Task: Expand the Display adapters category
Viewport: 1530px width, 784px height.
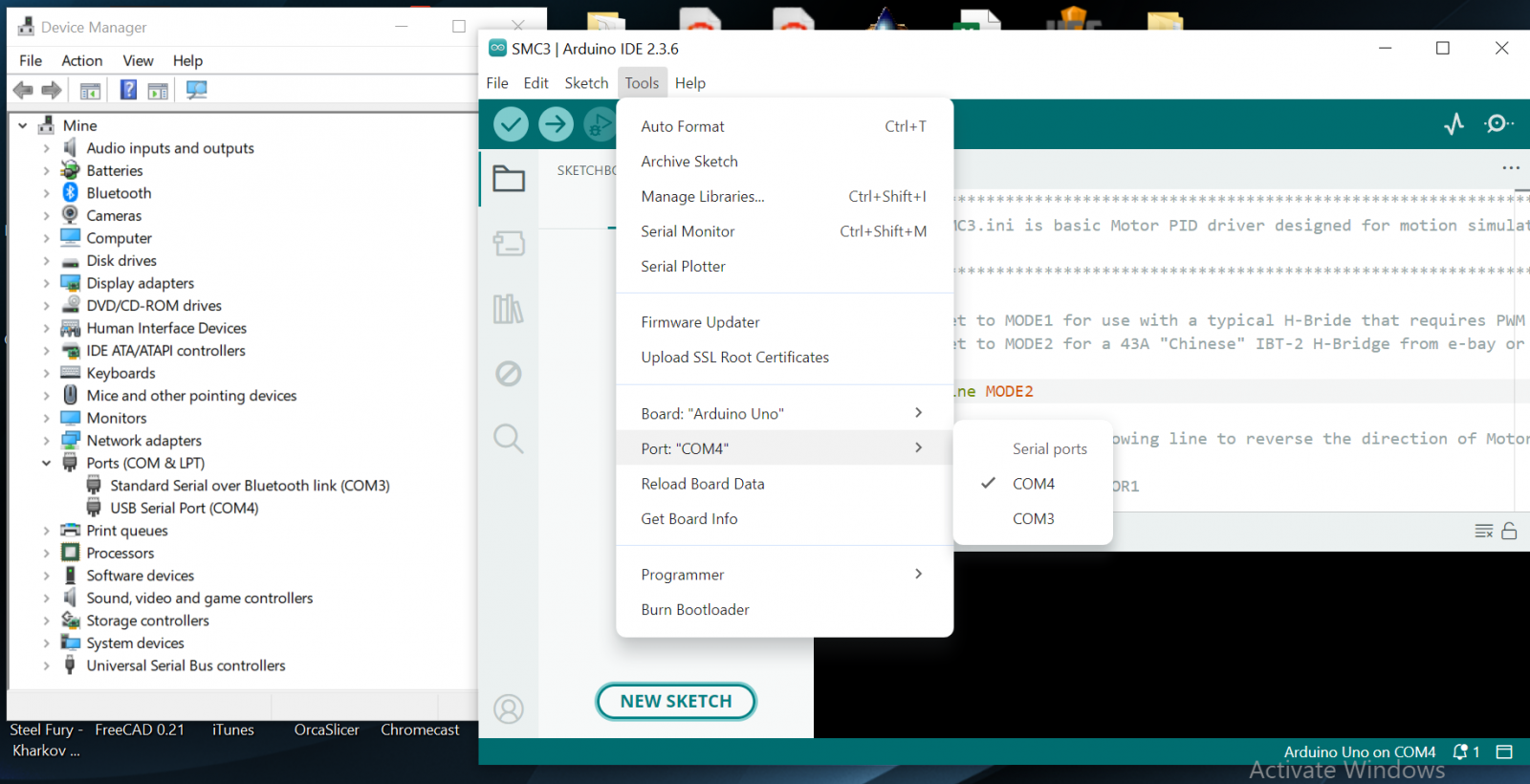Action: (x=46, y=283)
